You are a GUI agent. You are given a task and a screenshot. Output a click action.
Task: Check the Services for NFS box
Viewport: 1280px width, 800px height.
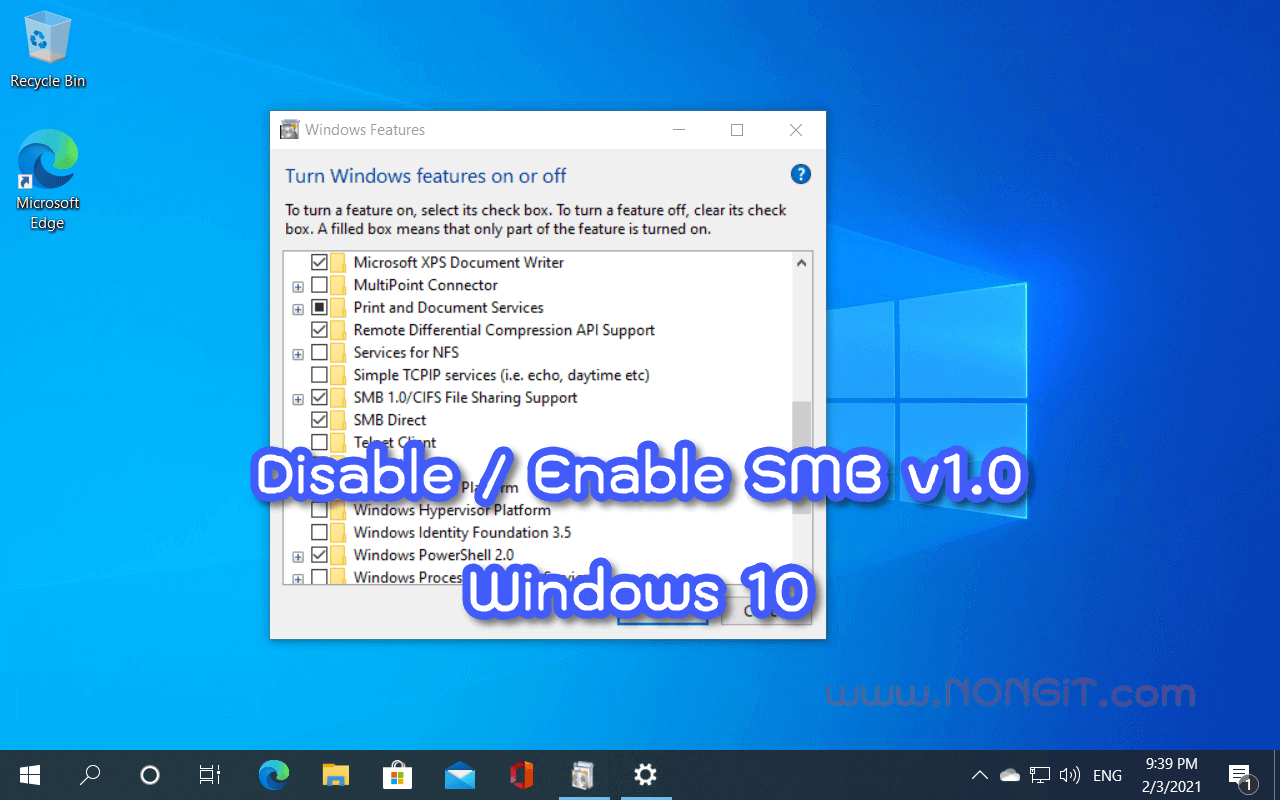(319, 352)
